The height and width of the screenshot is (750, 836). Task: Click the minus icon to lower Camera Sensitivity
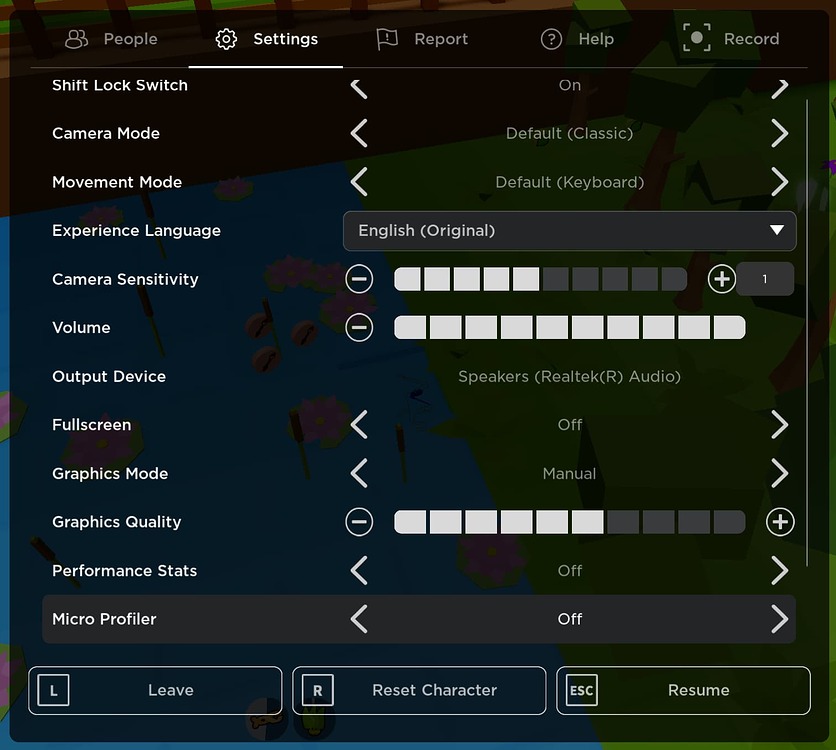click(x=359, y=279)
